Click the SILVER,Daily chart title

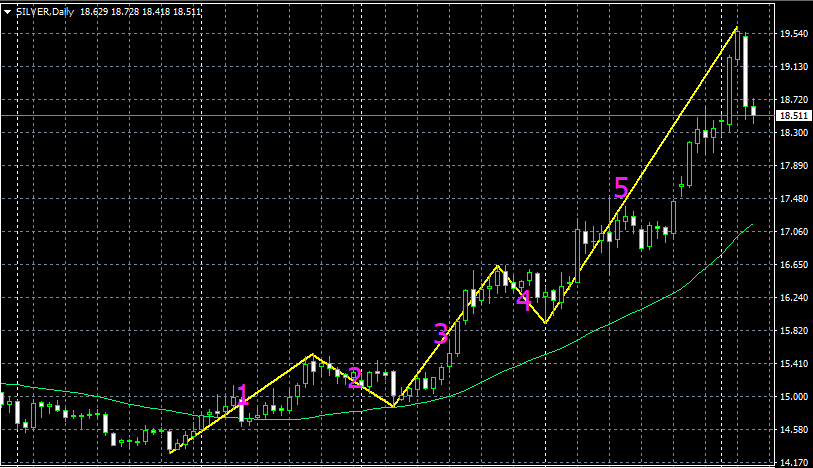(x=45, y=11)
